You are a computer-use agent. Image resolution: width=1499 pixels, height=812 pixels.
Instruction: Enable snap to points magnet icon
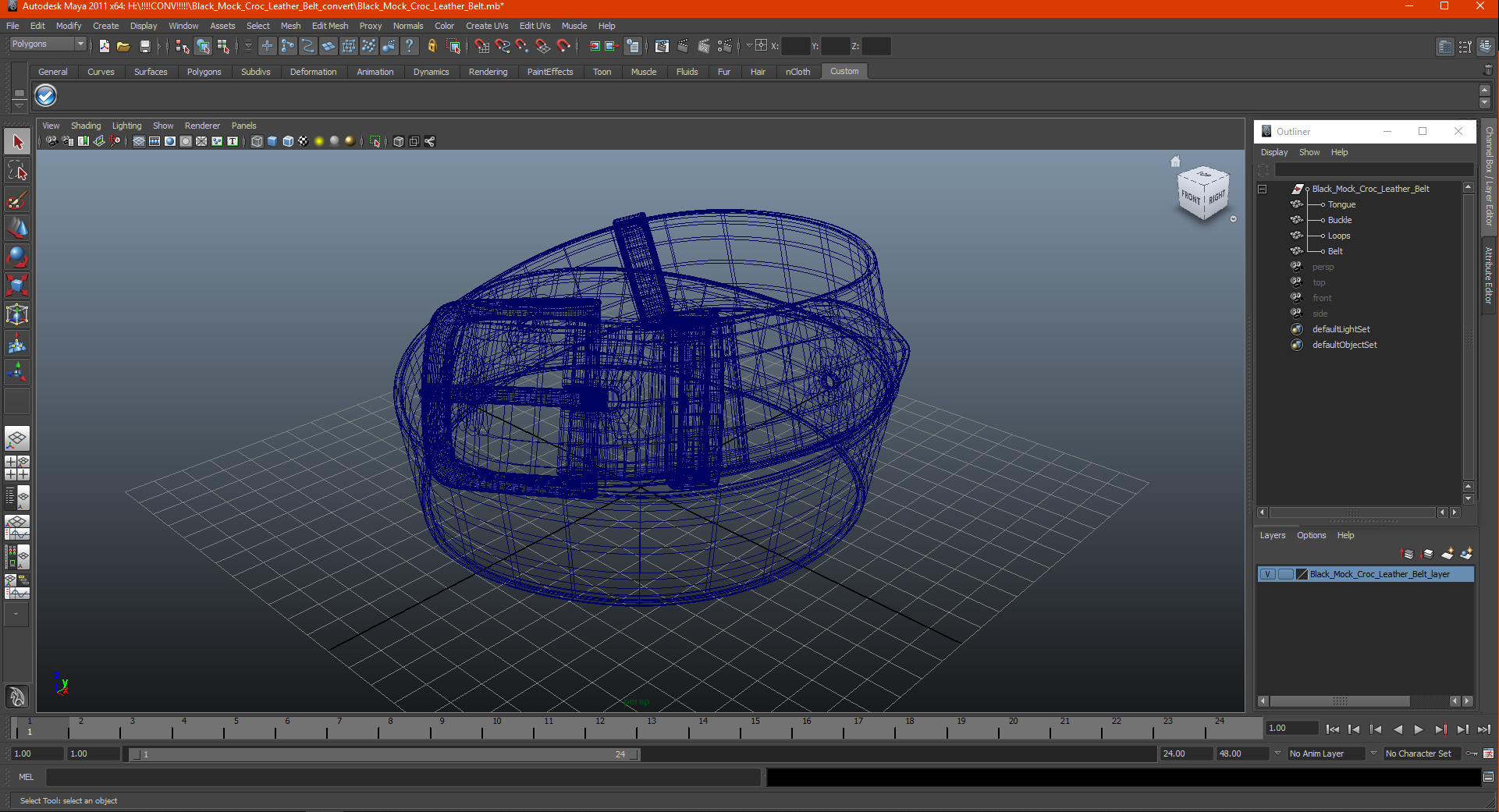tap(523, 46)
